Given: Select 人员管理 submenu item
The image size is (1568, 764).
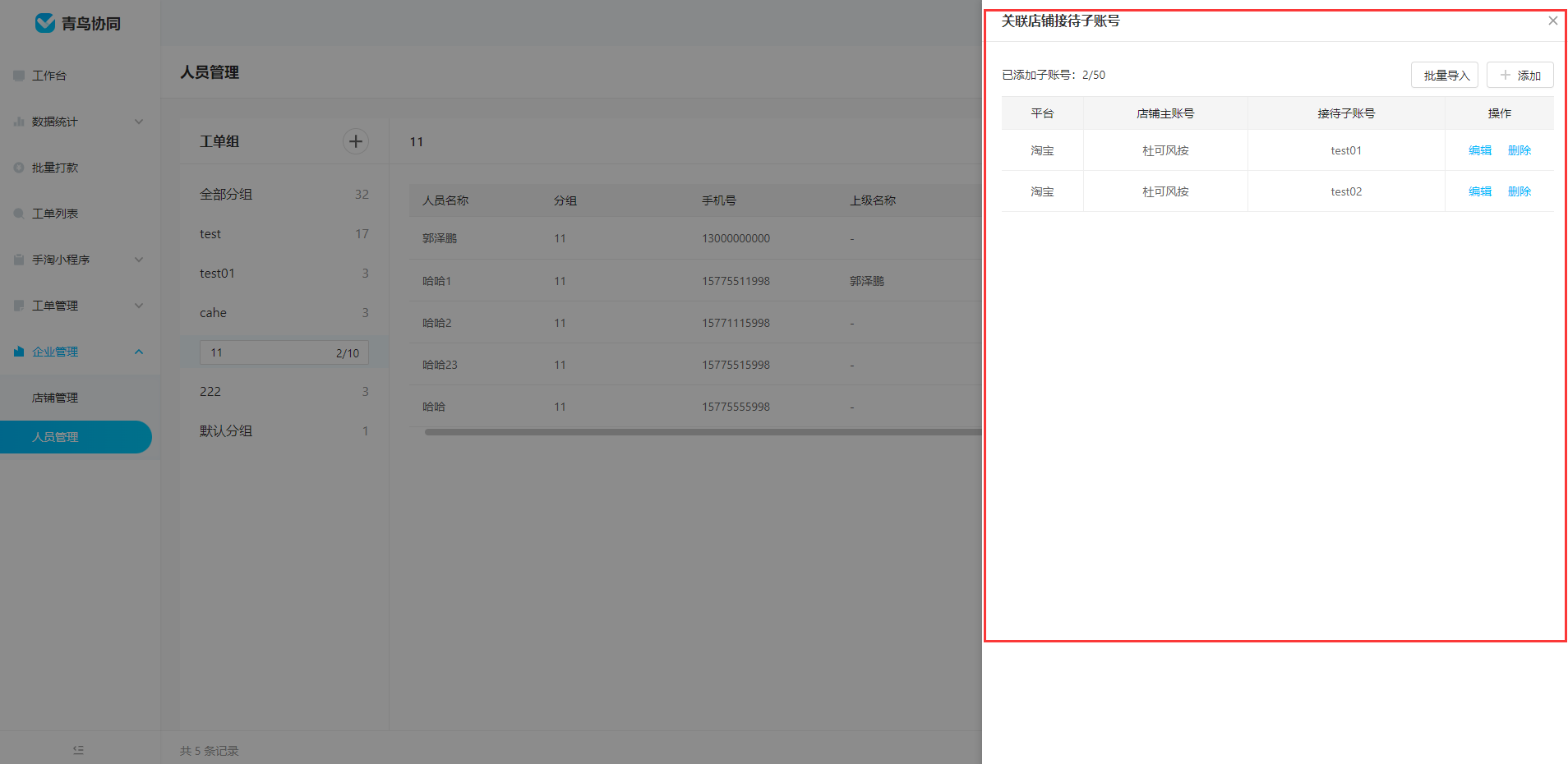Looking at the screenshot, I should click(76, 437).
